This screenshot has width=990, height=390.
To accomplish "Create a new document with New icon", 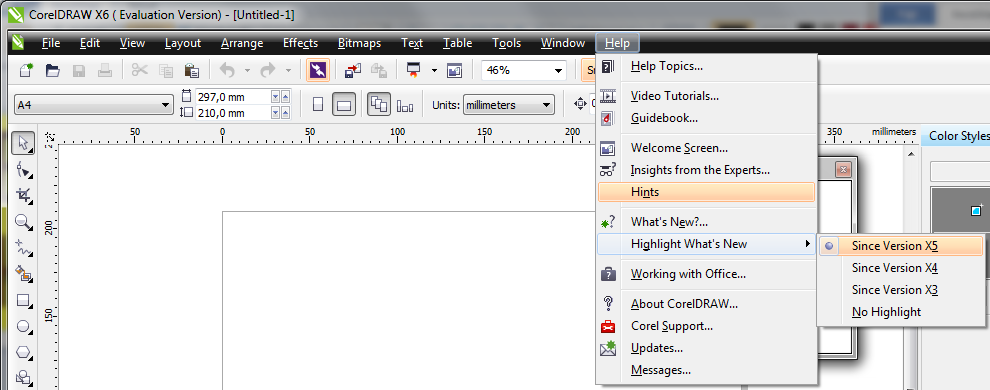I will point(27,71).
